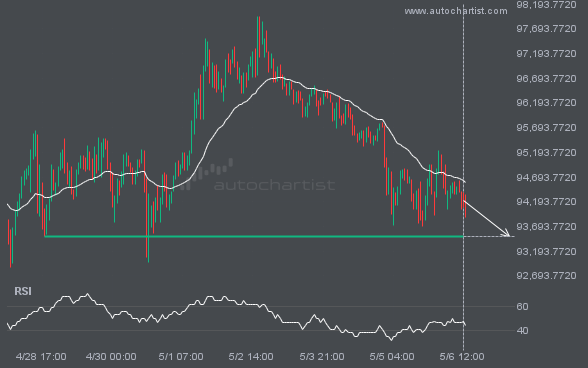Select price label 94,693.7720
The image size is (588, 368).
(546, 177)
